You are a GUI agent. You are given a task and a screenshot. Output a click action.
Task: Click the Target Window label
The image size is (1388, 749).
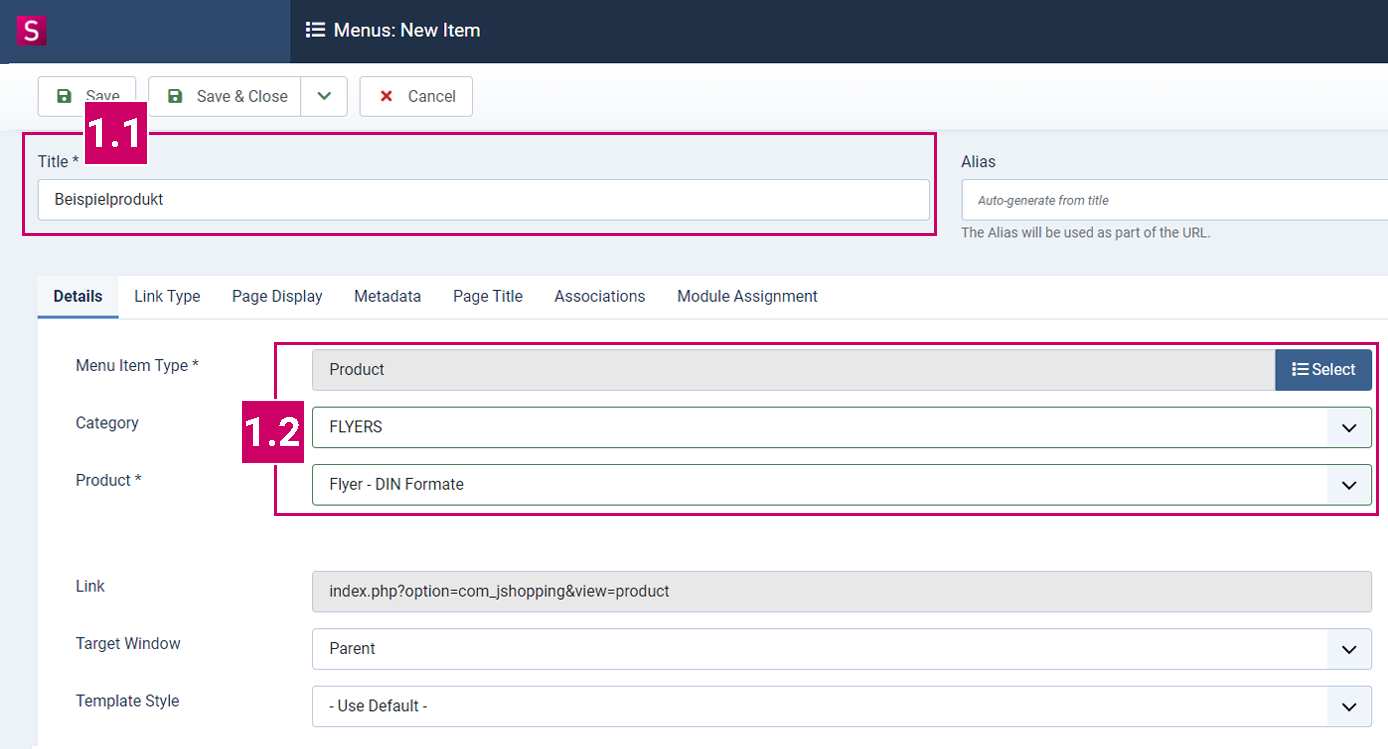tap(128, 643)
